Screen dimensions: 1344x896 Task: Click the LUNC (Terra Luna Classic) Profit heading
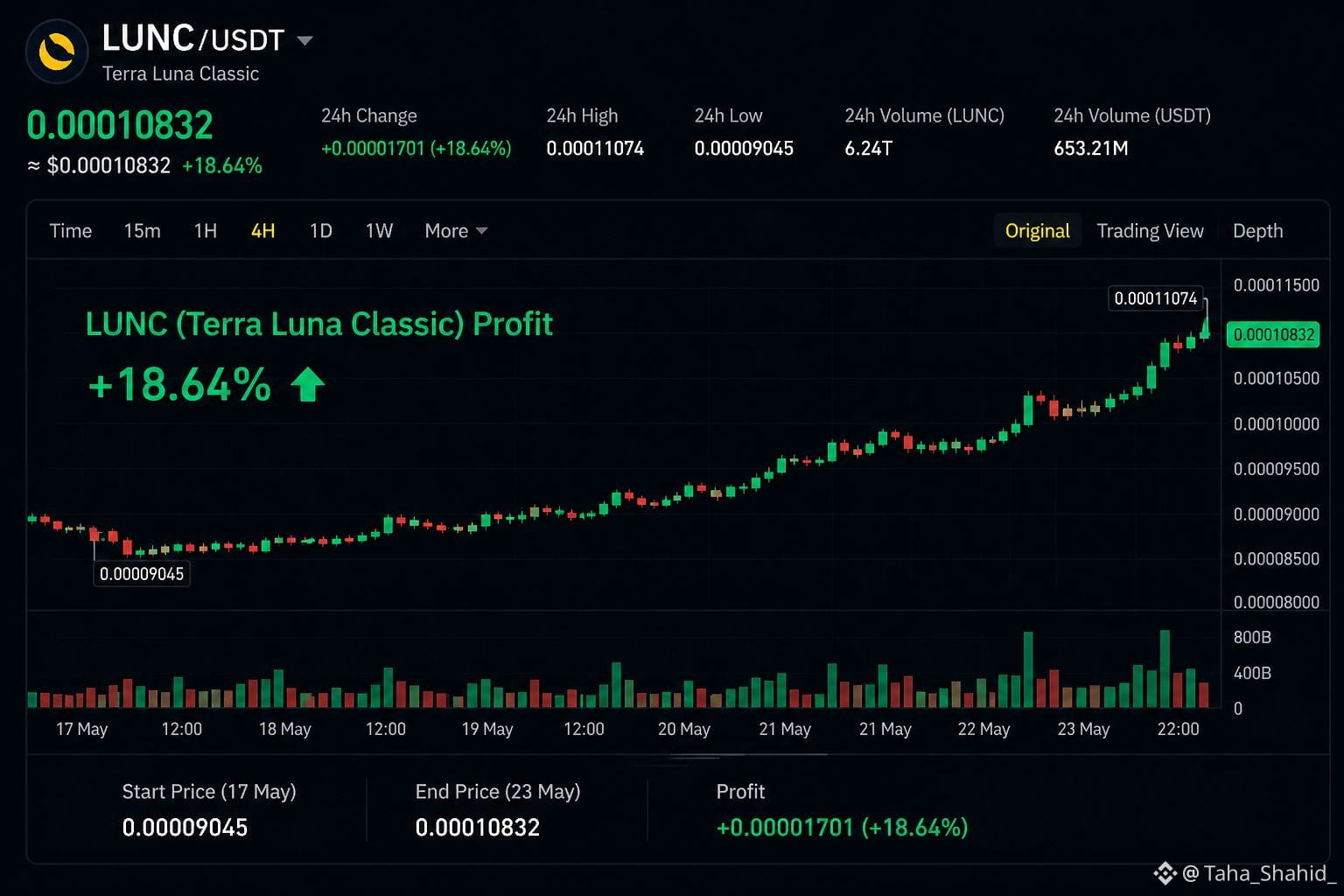point(318,325)
